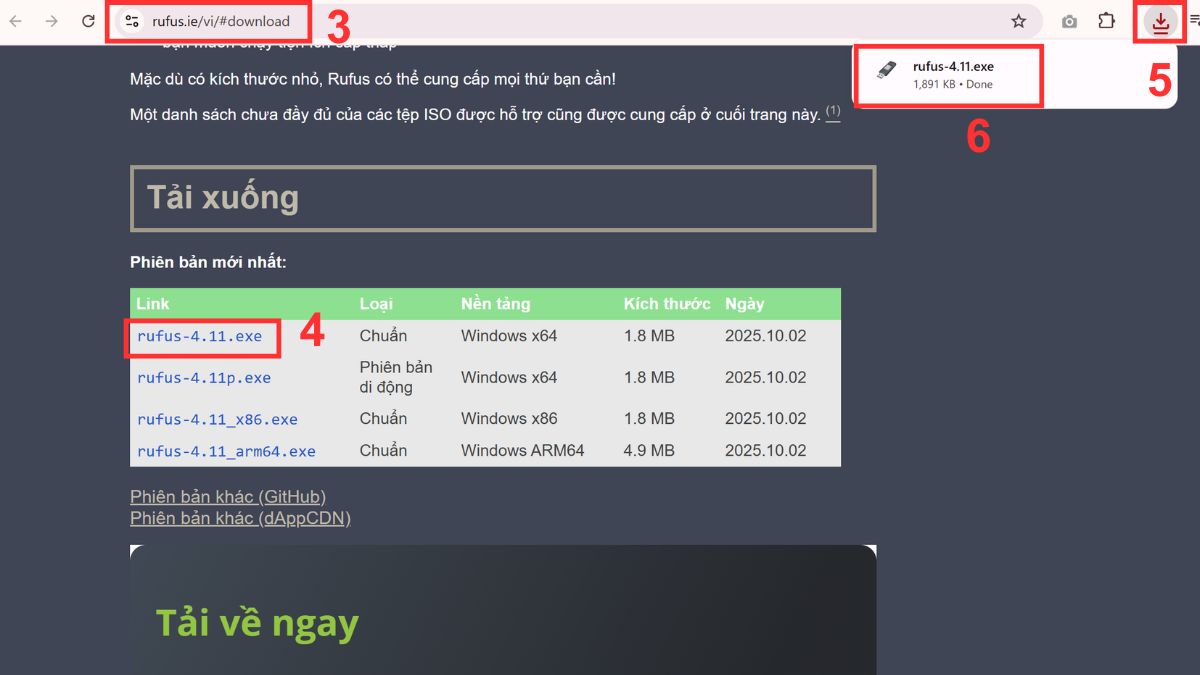
Task: Click the camera screenshot icon in the toolbar
Action: 1069,21
